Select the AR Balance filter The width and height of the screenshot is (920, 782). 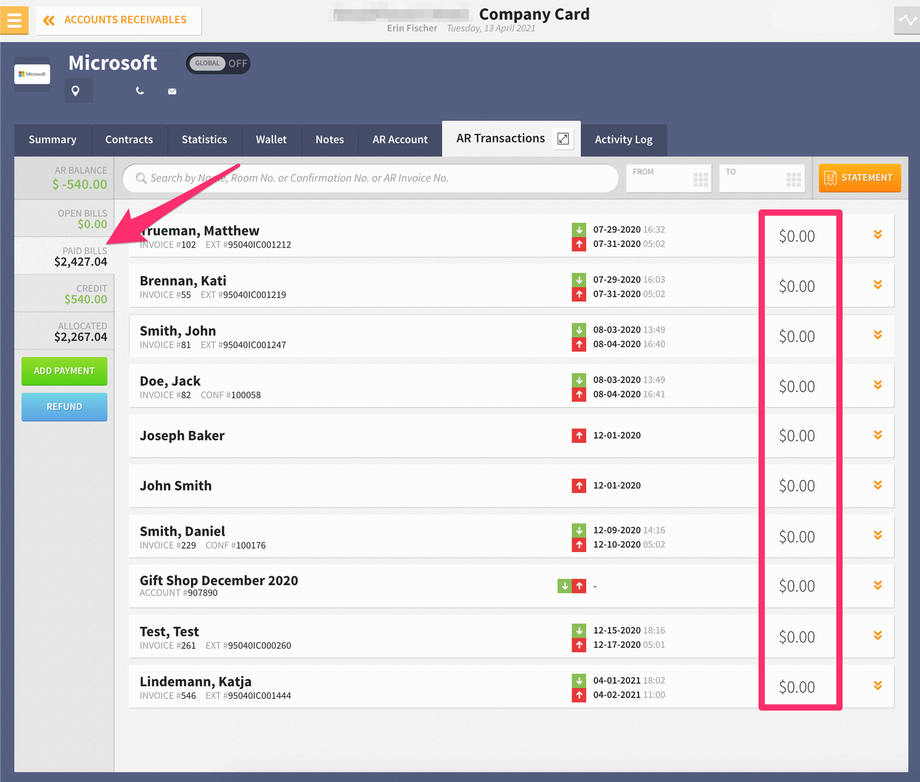coord(65,178)
